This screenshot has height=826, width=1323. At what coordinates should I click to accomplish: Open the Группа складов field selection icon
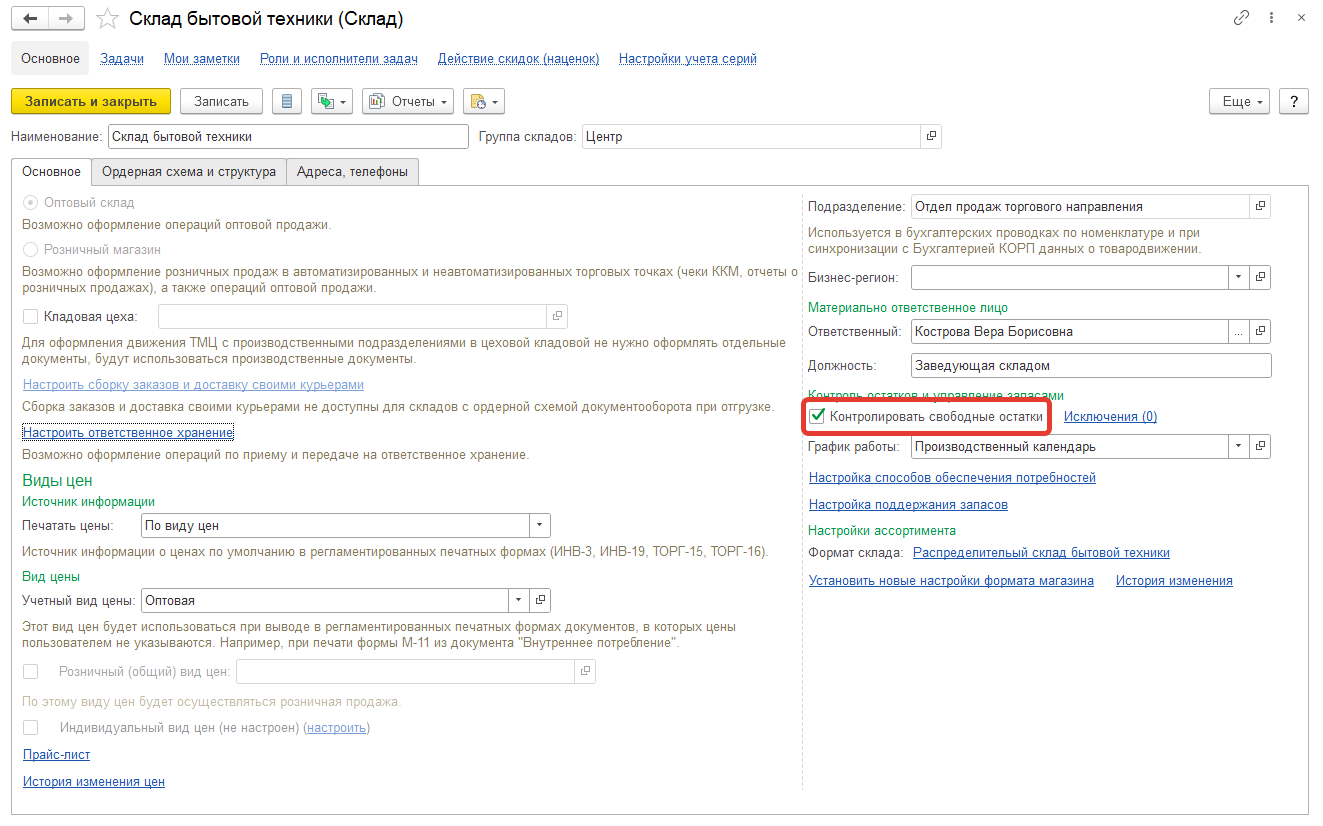click(931, 137)
